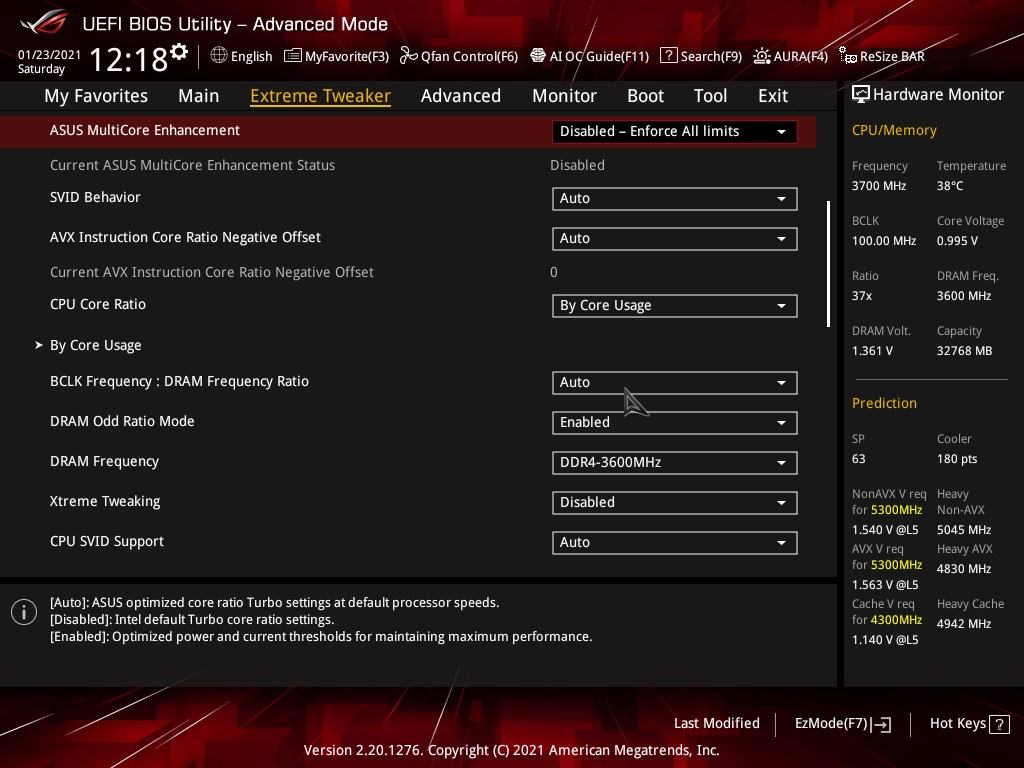Click the globe language icon

219,56
